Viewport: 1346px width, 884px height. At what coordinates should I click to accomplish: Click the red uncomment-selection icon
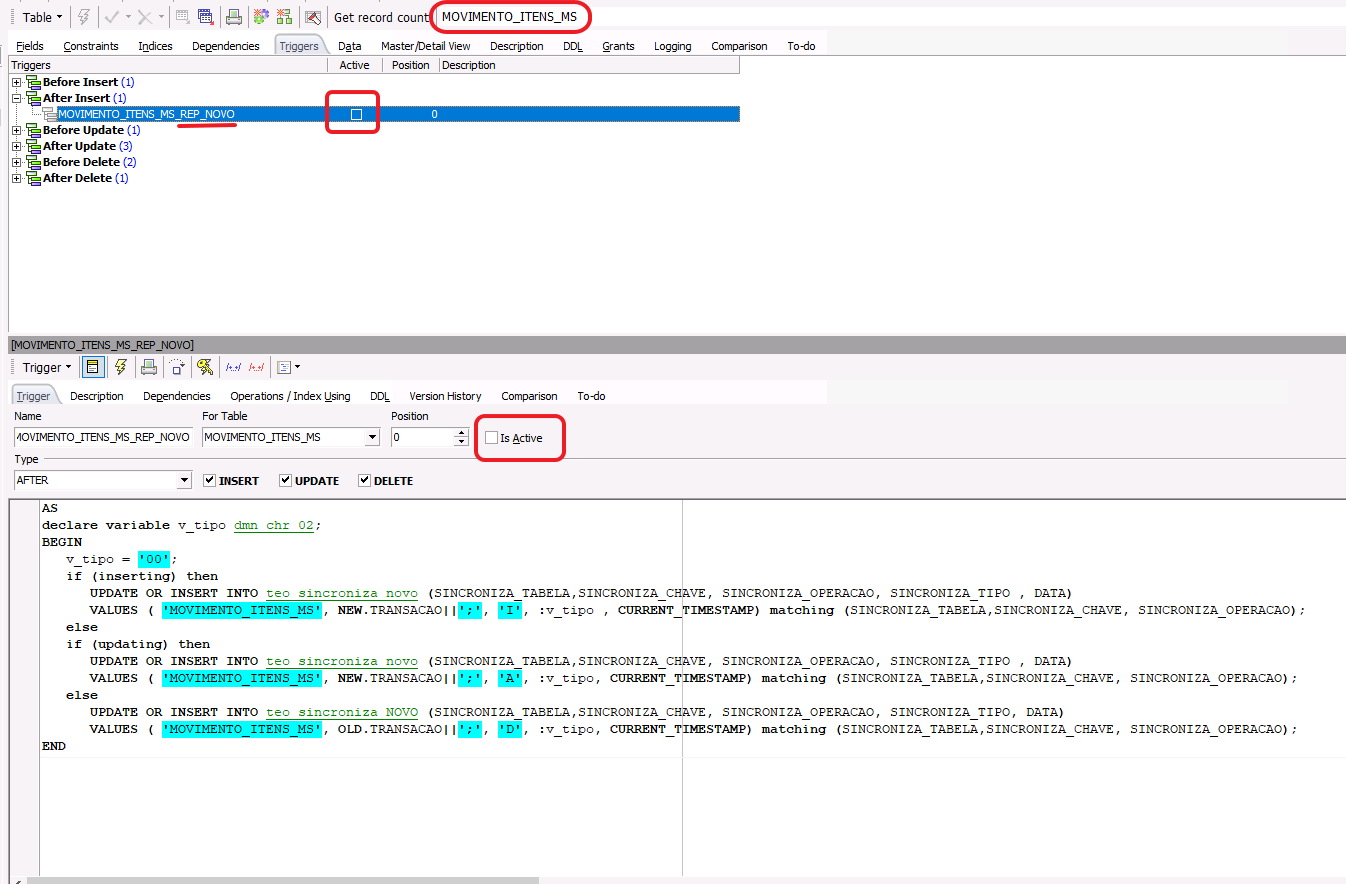tap(256, 367)
